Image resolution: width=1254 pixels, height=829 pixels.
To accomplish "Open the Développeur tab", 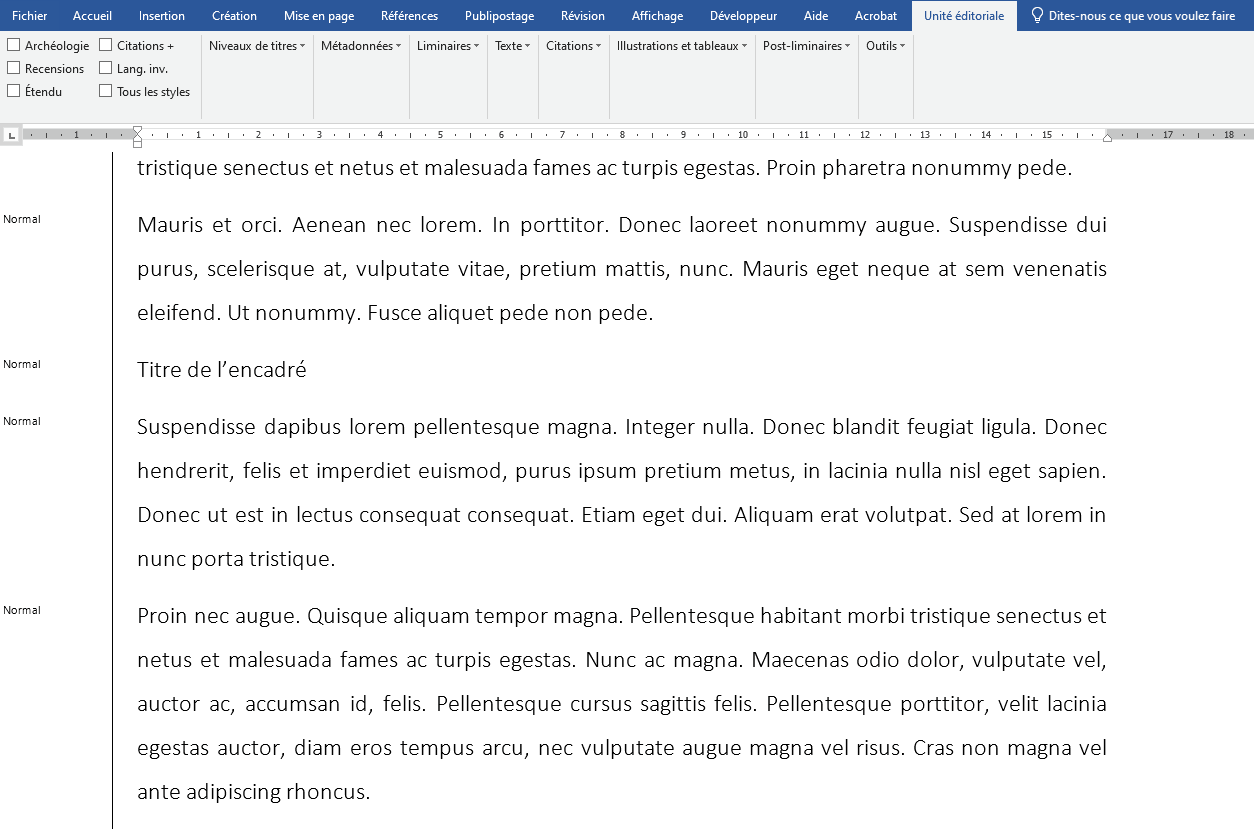I will pos(743,16).
